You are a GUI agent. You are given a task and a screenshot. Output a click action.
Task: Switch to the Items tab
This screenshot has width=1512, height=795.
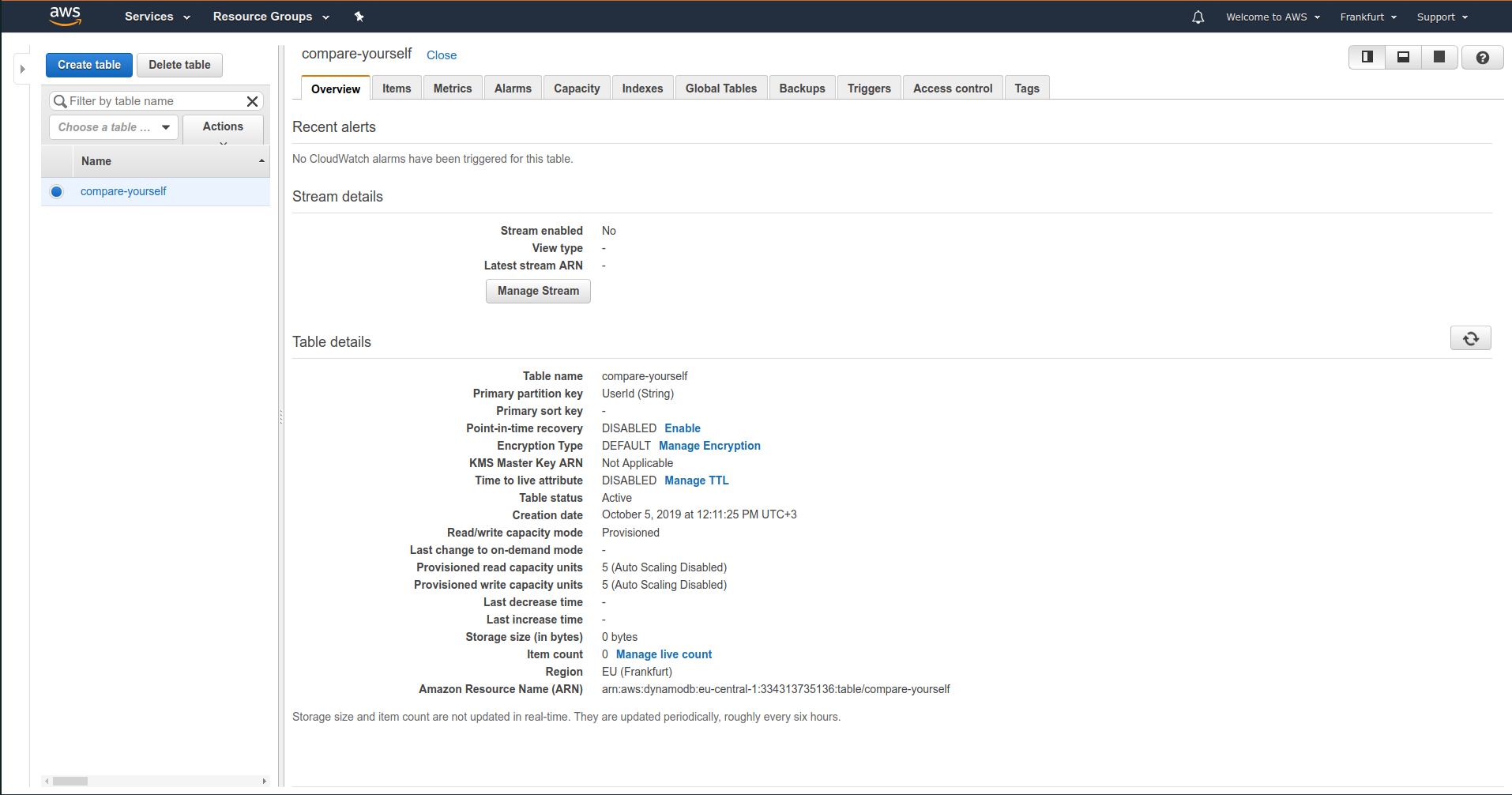pyautogui.click(x=397, y=89)
